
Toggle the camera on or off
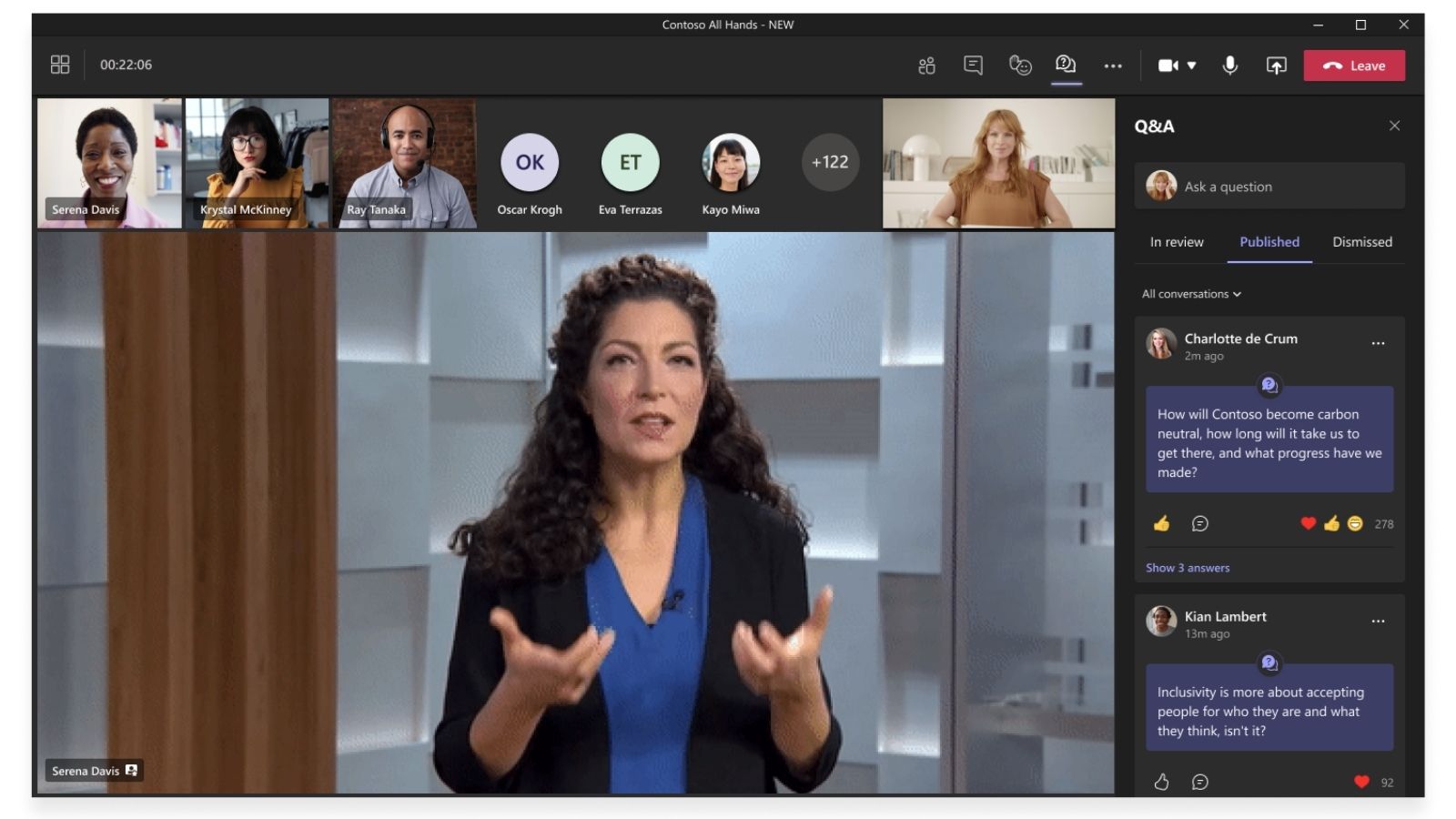(x=1168, y=66)
